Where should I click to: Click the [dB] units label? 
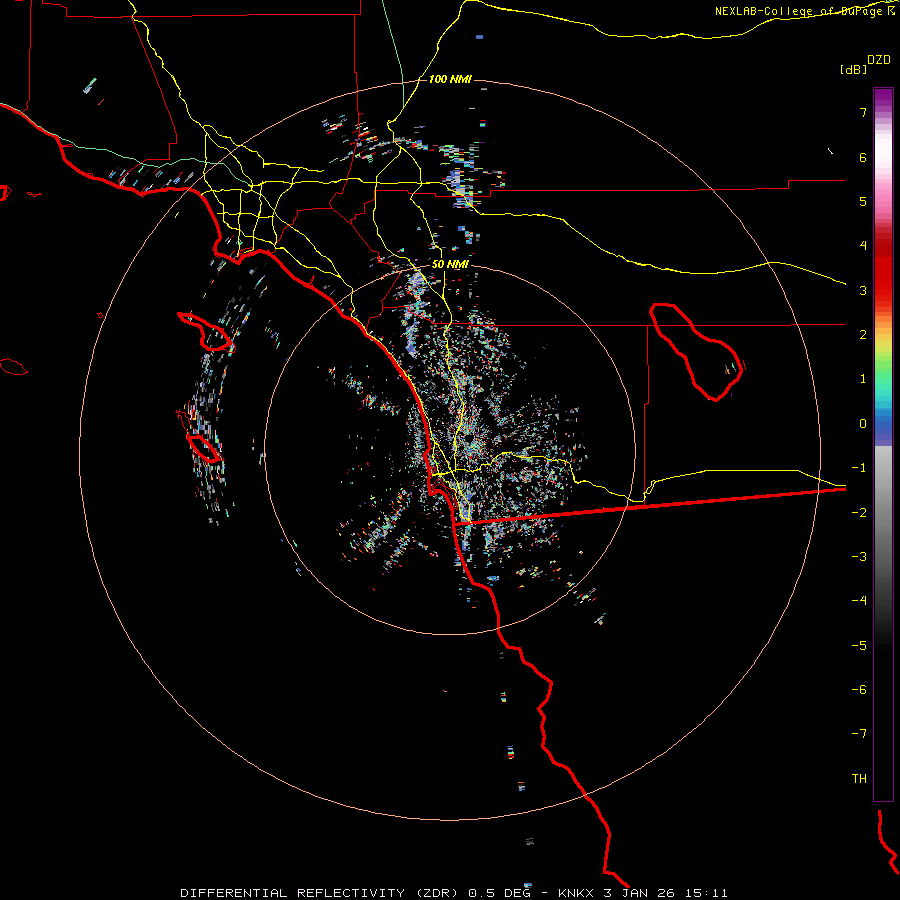[854, 69]
